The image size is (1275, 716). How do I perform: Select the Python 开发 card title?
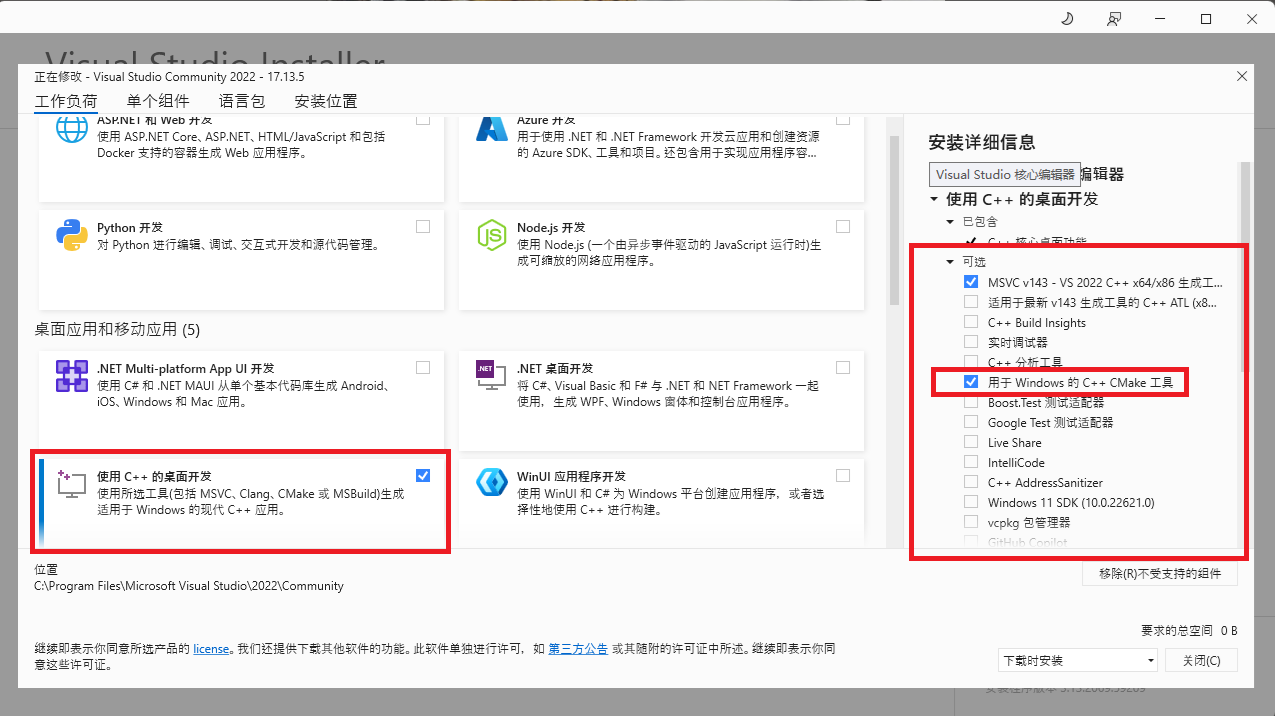[130, 228]
